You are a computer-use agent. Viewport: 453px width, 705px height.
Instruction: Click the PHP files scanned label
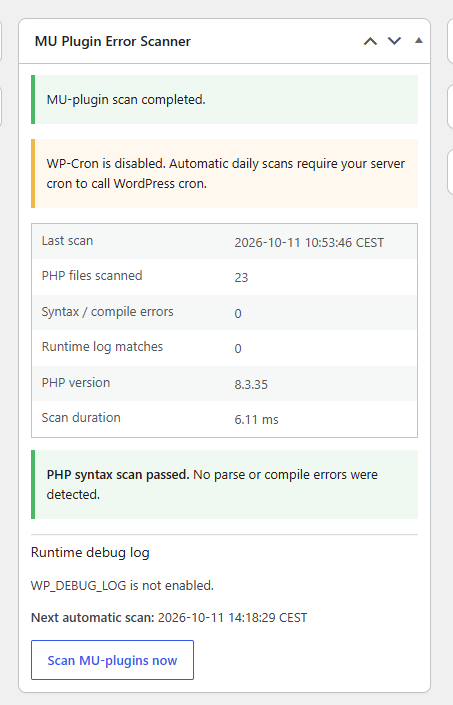tap(92, 276)
